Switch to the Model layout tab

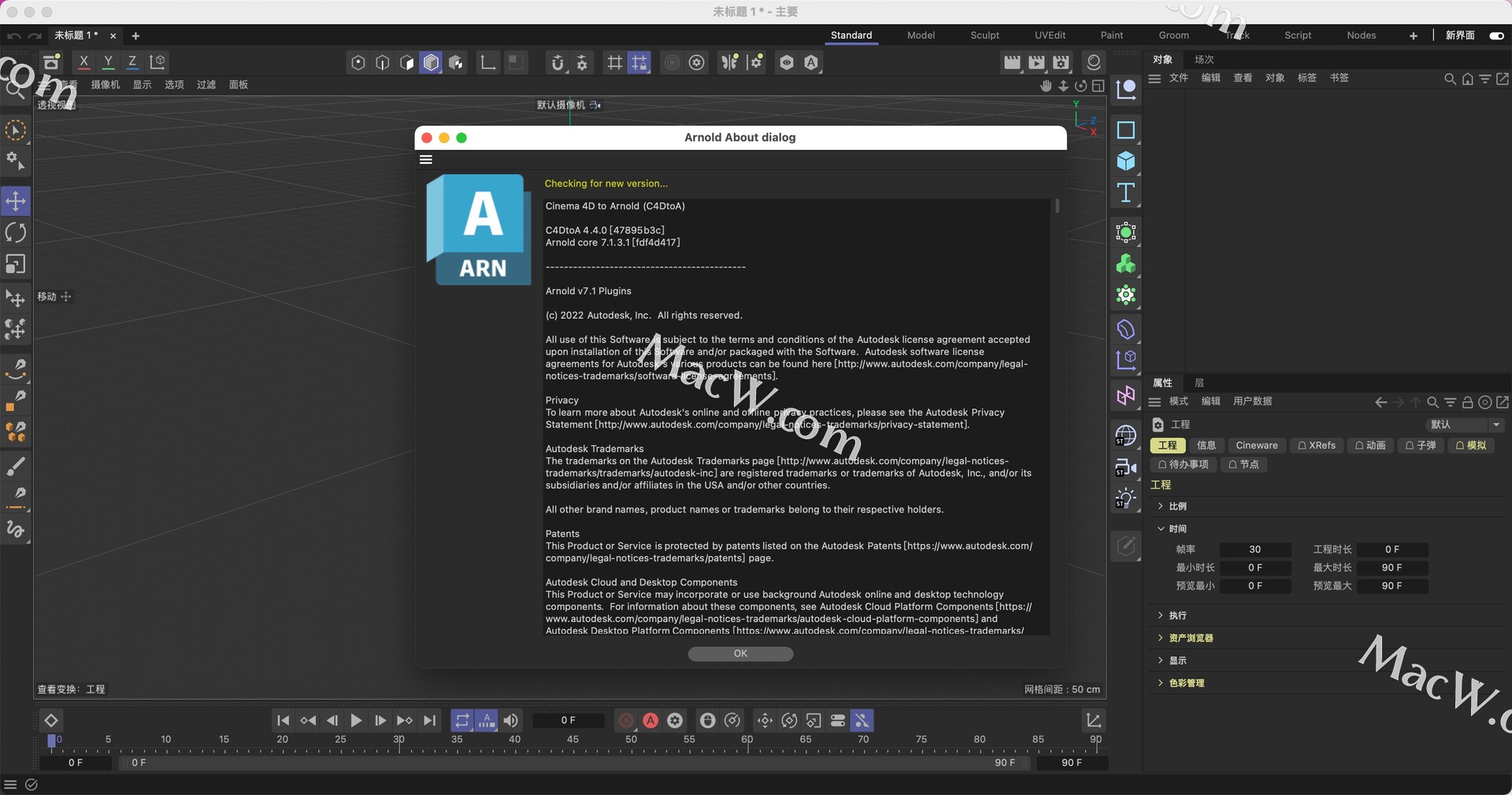tap(921, 35)
